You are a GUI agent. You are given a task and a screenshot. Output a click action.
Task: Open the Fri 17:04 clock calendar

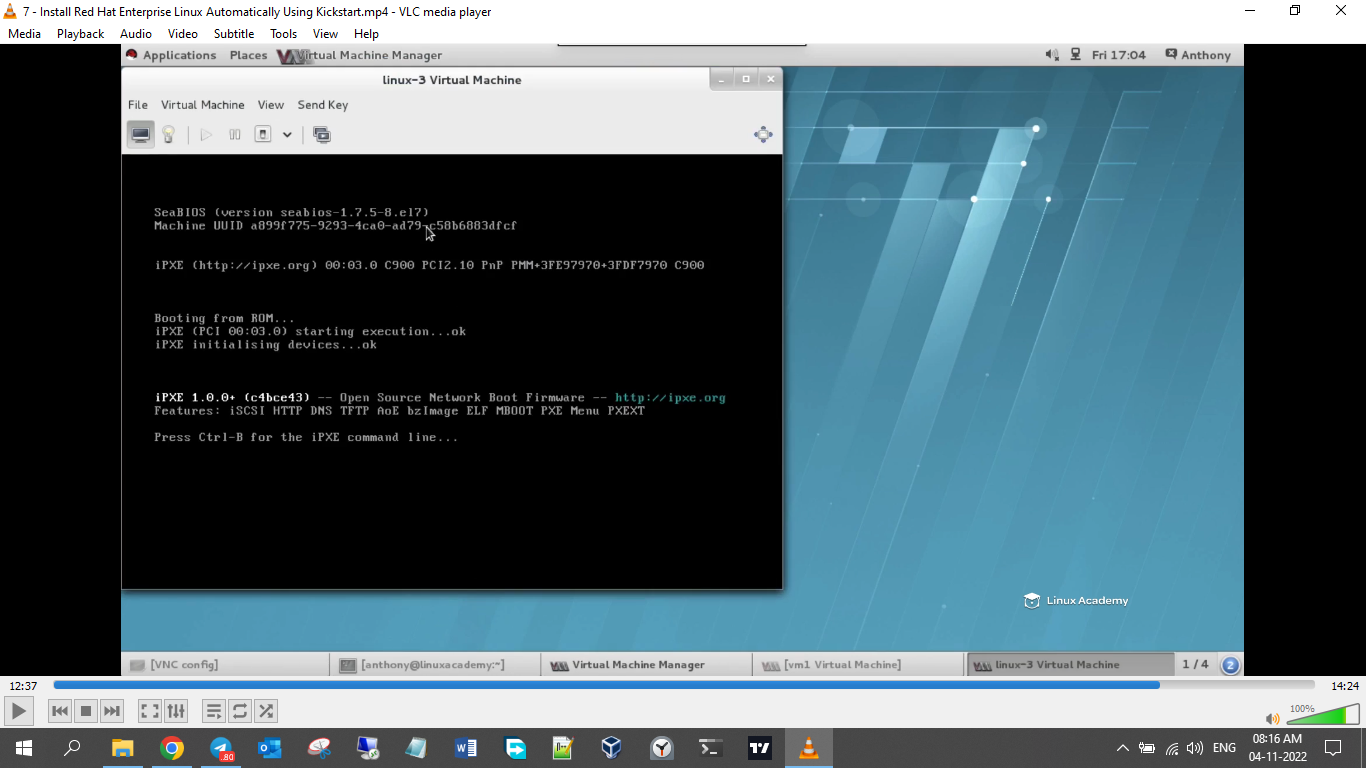click(1119, 55)
